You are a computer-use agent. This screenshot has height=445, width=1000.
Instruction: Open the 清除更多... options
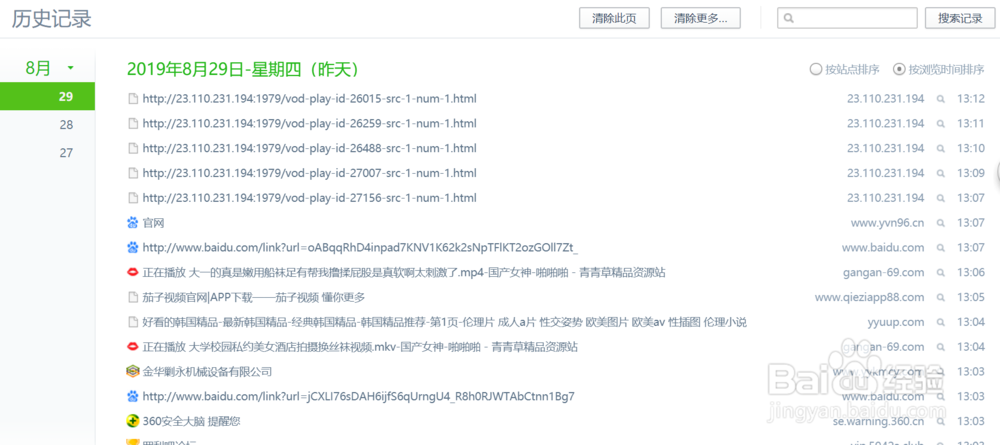pos(700,18)
